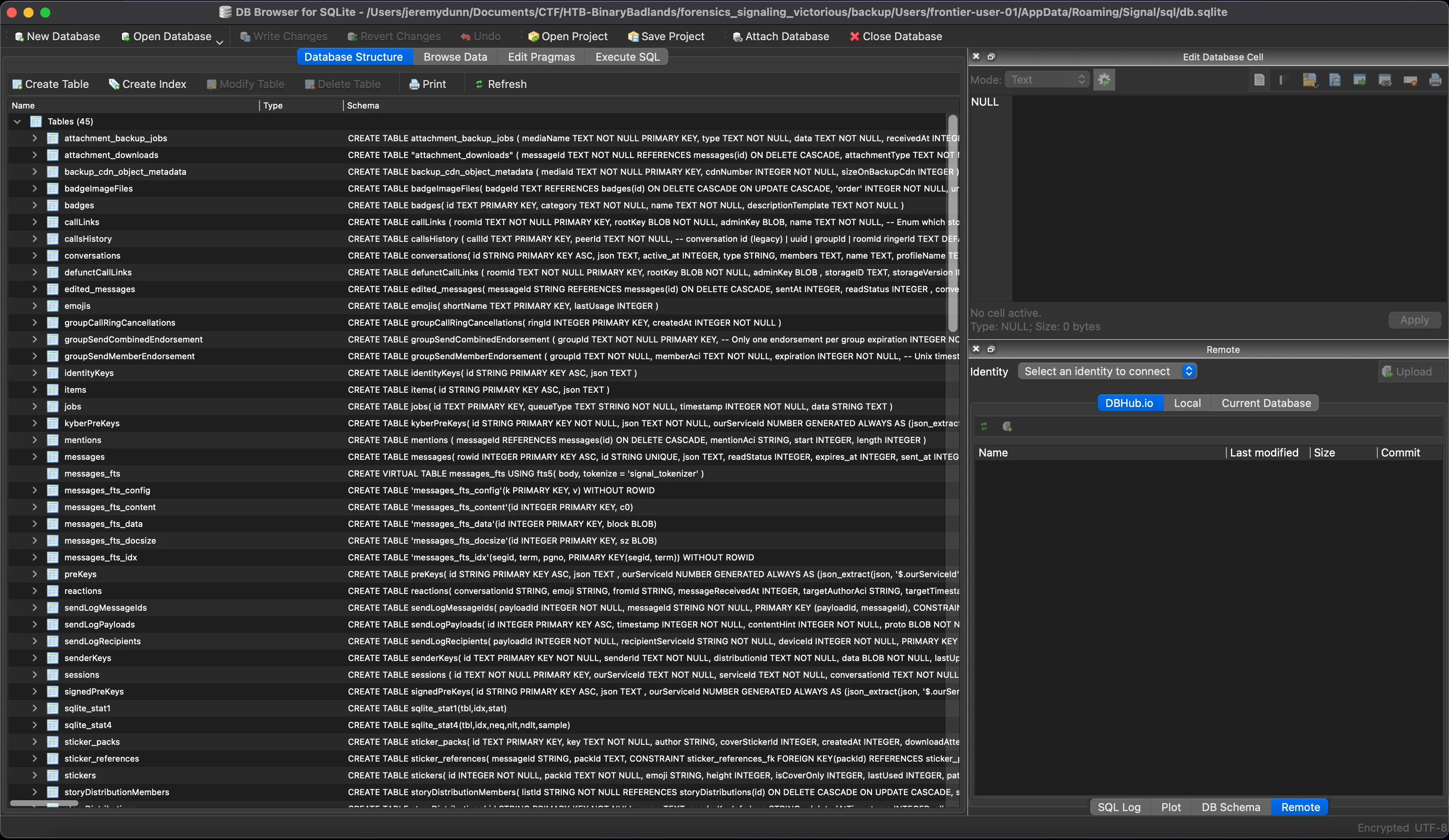Click the Open Project toolbar button
This screenshot has width=1449, height=840.
pyautogui.click(x=568, y=36)
